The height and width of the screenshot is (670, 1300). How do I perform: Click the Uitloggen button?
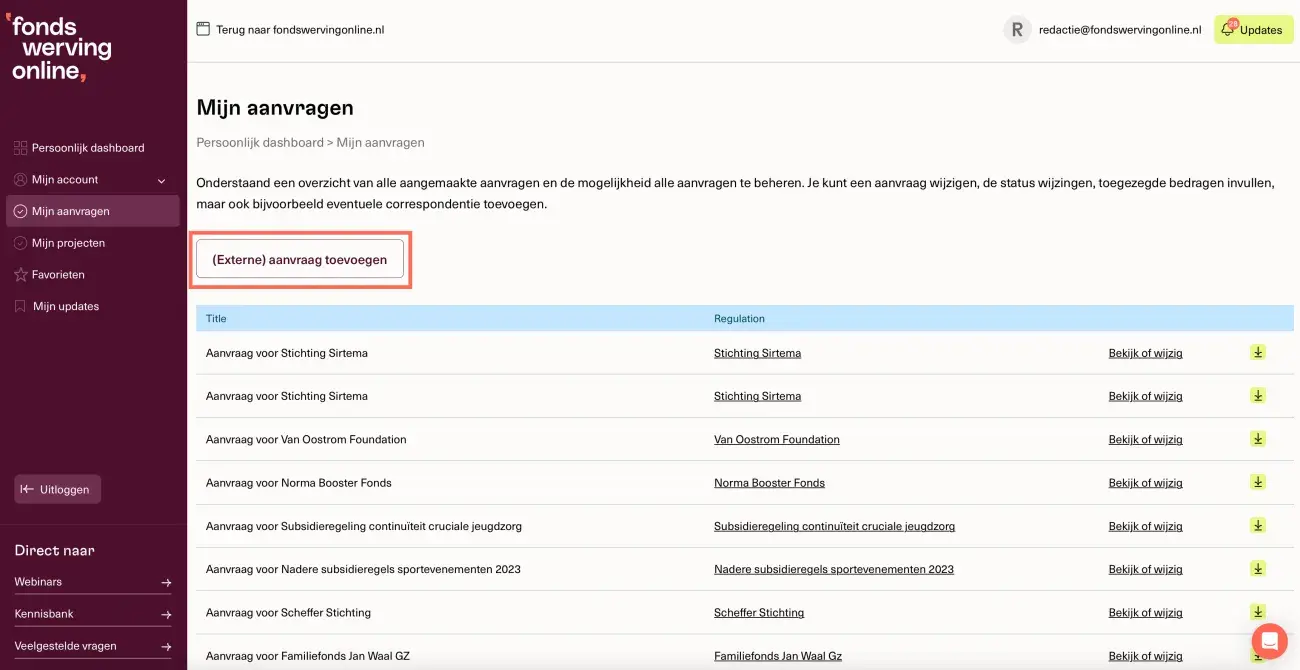(x=57, y=489)
